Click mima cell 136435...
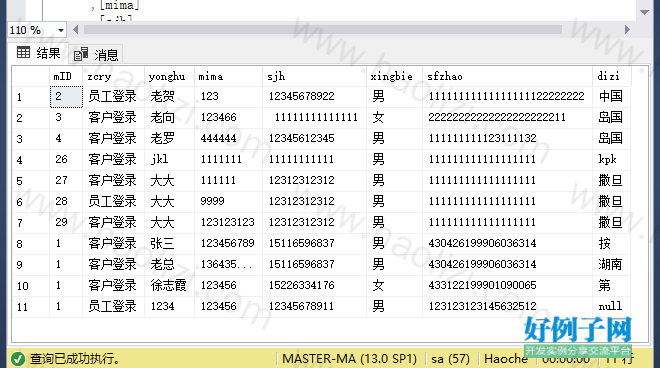Screen dimensions: 660x368 coord(229,265)
